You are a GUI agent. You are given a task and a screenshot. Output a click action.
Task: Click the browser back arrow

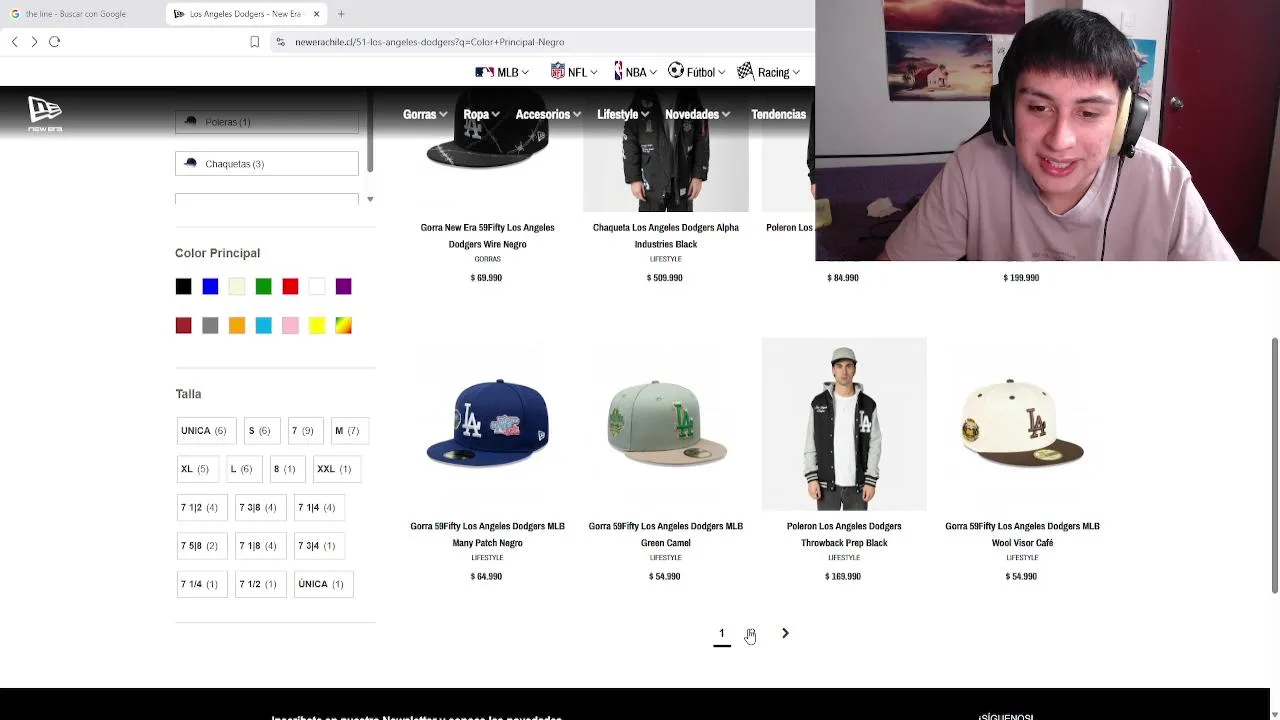14,42
